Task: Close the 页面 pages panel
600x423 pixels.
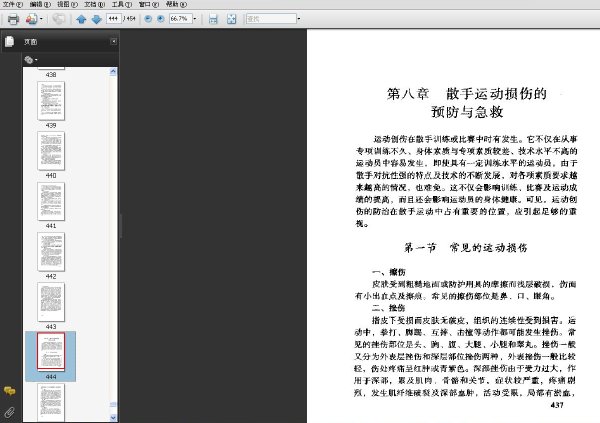Action: click(114, 41)
